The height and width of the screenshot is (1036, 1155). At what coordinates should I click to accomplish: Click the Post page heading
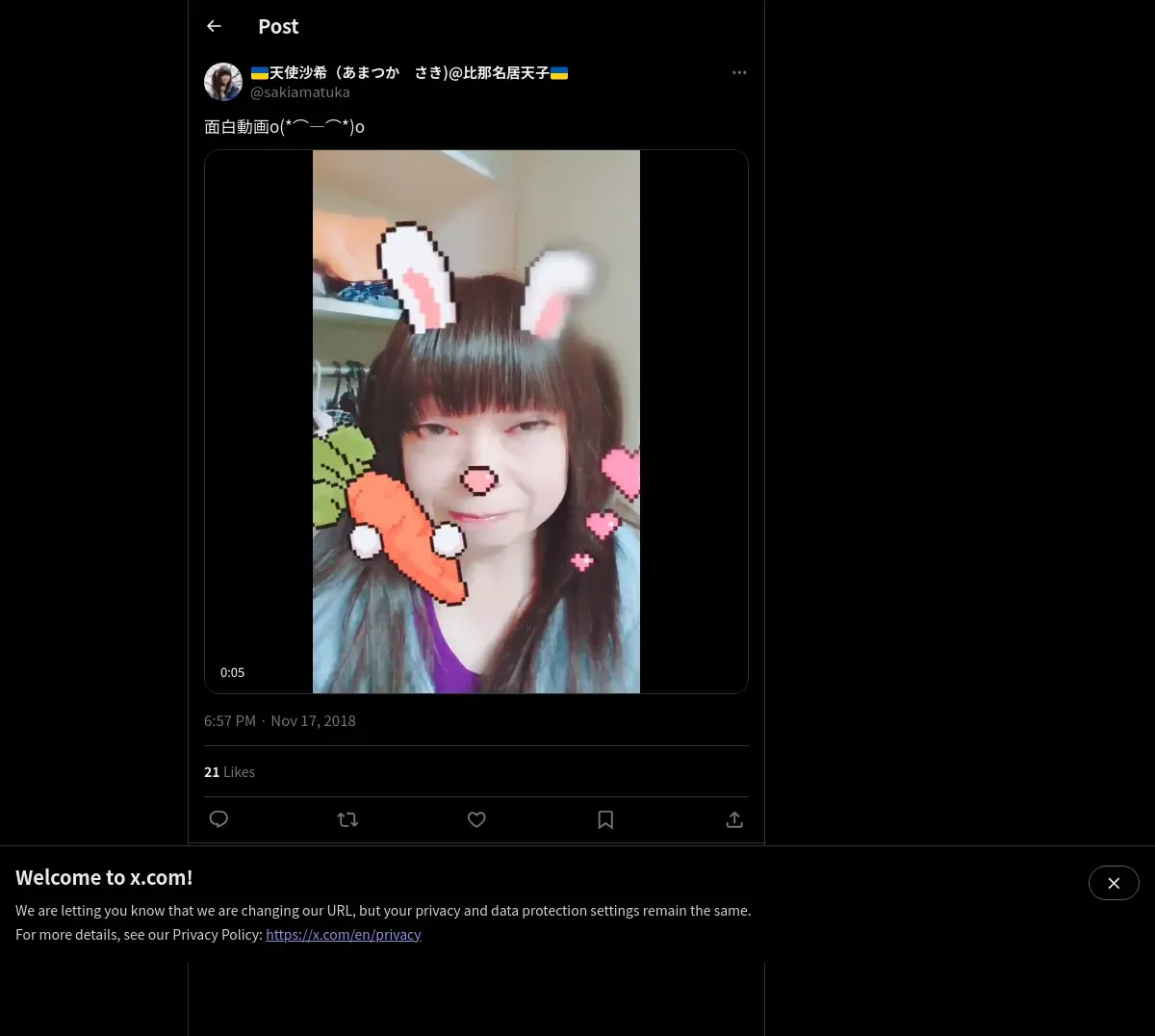pyautogui.click(x=278, y=26)
